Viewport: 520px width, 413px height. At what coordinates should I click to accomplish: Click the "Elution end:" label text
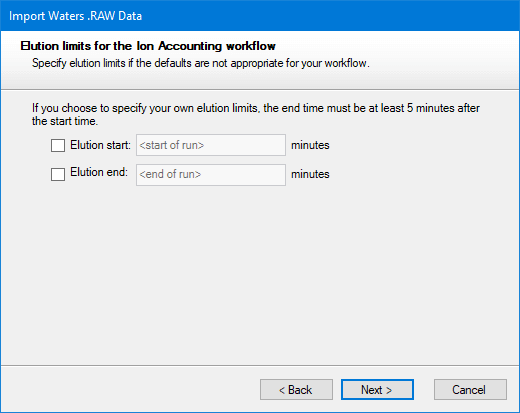coord(99,172)
